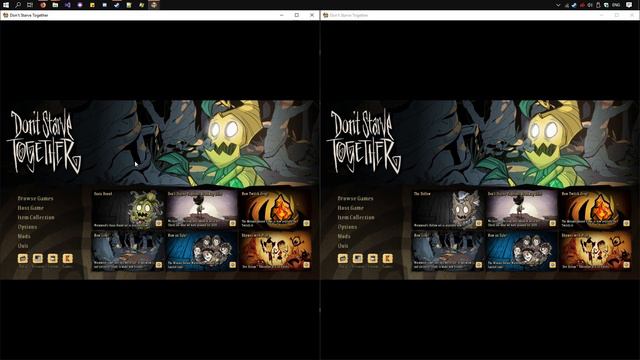
Task: Click link icon on right window orange shadow card
Action: (626, 265)
